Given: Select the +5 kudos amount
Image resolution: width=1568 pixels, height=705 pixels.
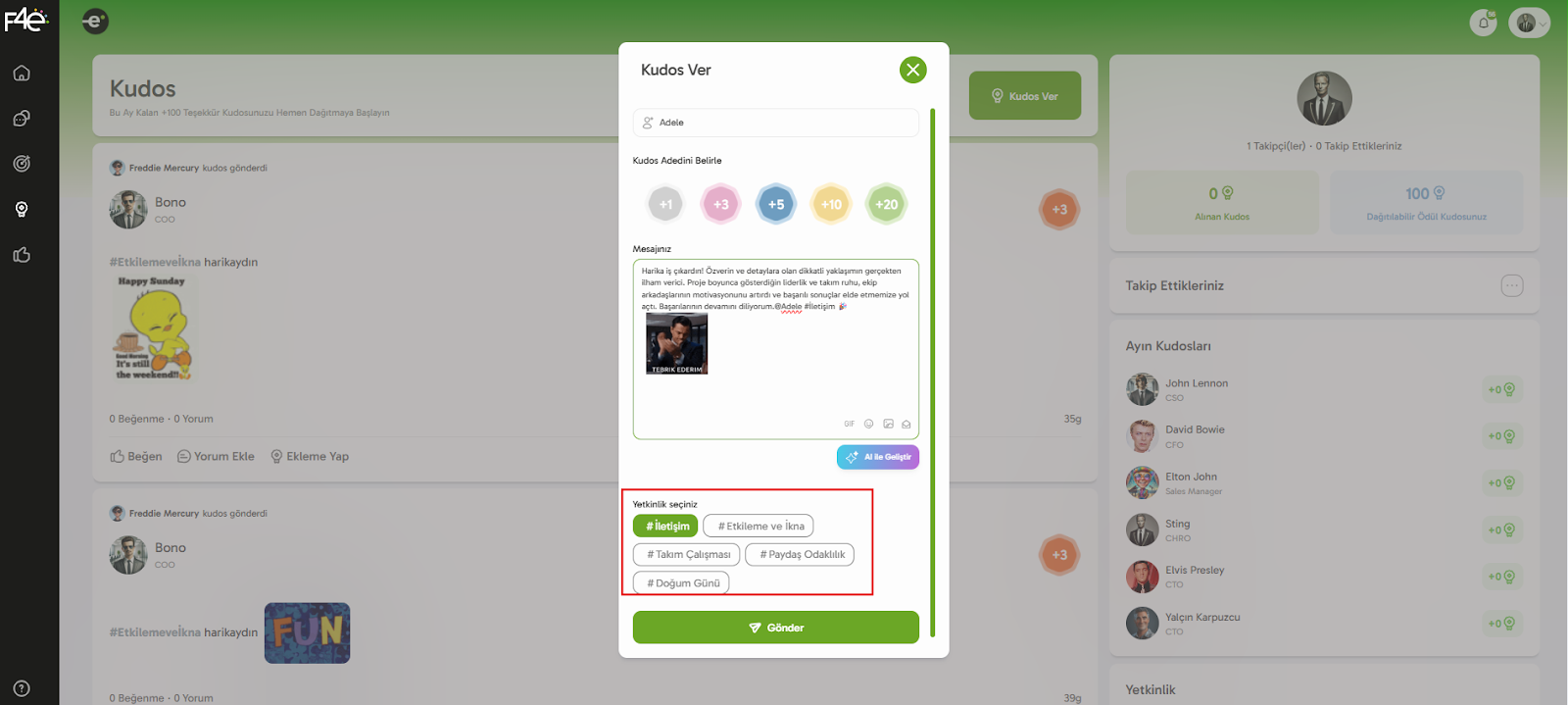Looking at the screenshot, I should [x=776, y=204].
